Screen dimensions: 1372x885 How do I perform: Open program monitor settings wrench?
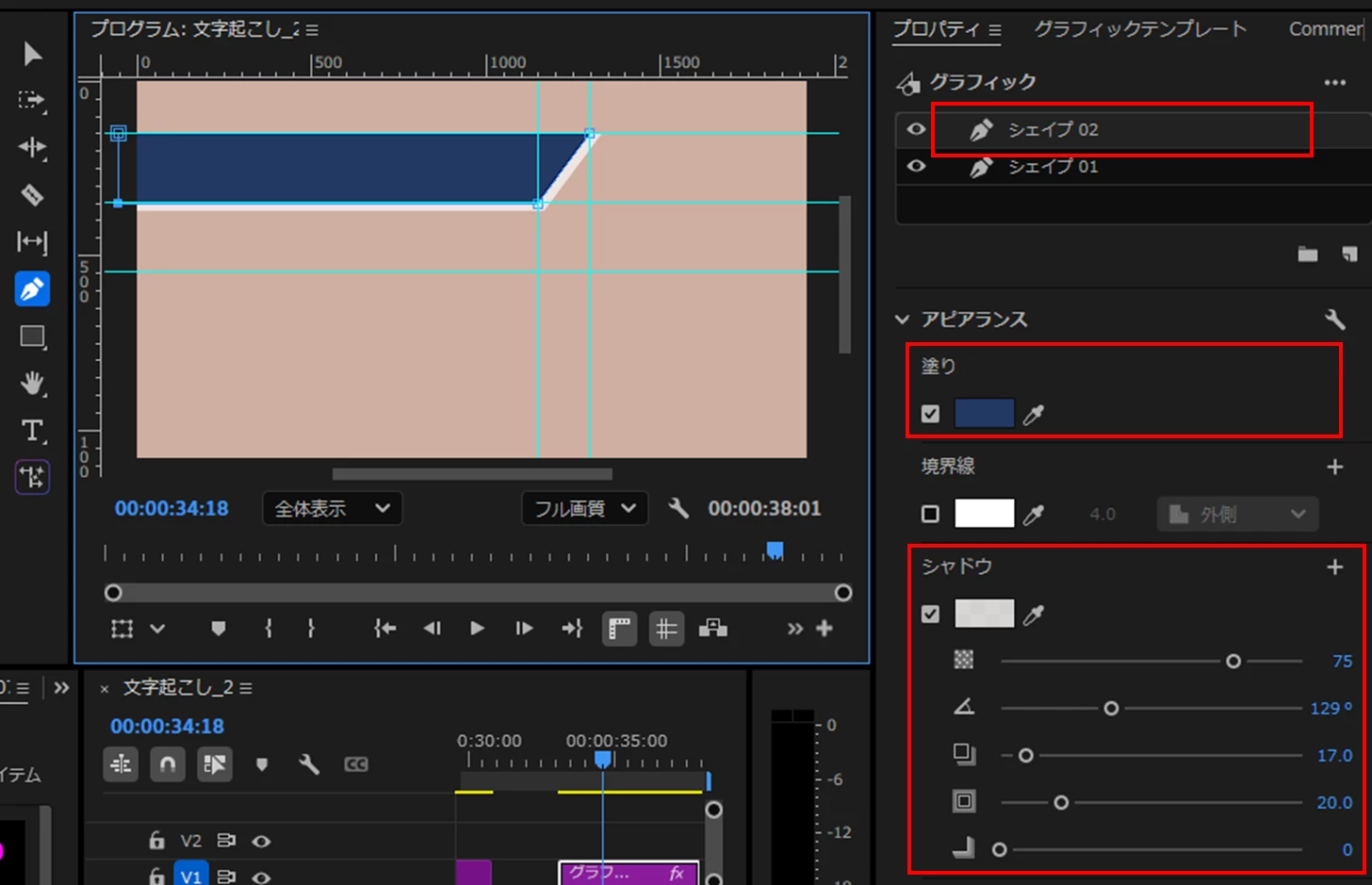point(678,509)
